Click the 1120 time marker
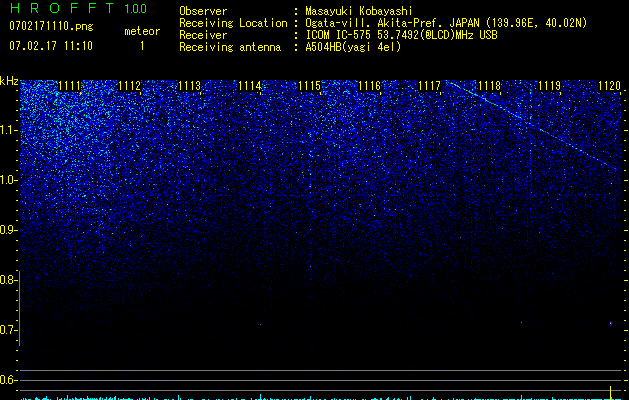The image size is (629, 400). (609, 86)
